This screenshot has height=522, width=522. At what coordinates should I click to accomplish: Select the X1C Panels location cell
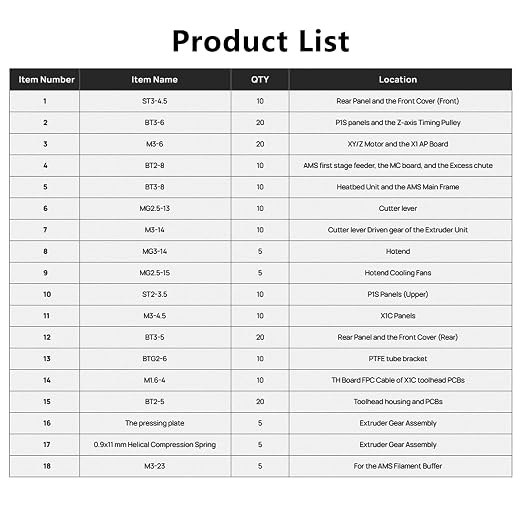pos(400,316)
